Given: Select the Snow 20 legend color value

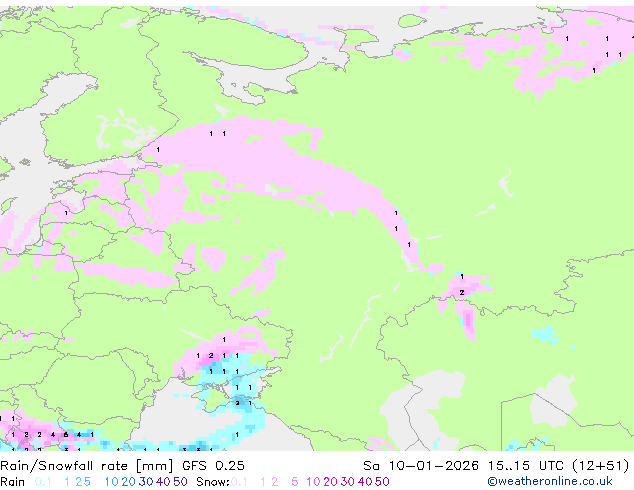Looking at the screenshot, I should pos(330,482).
